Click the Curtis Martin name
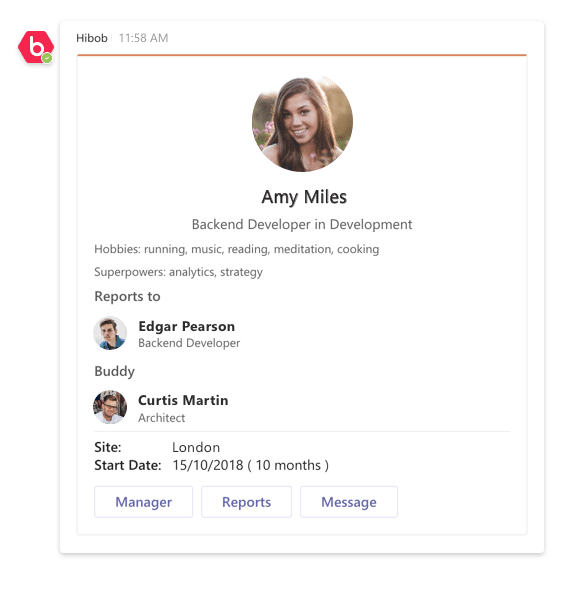The image size is (583, 604). click(183, 400)
